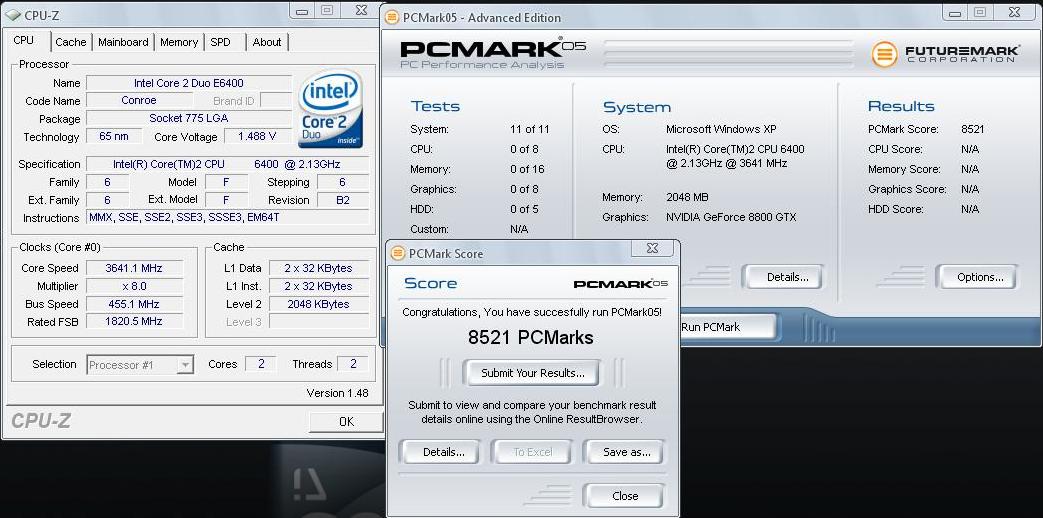Select the SPD tab
The width and height of the screenshot is (1043, 518).
coord(220,42)
